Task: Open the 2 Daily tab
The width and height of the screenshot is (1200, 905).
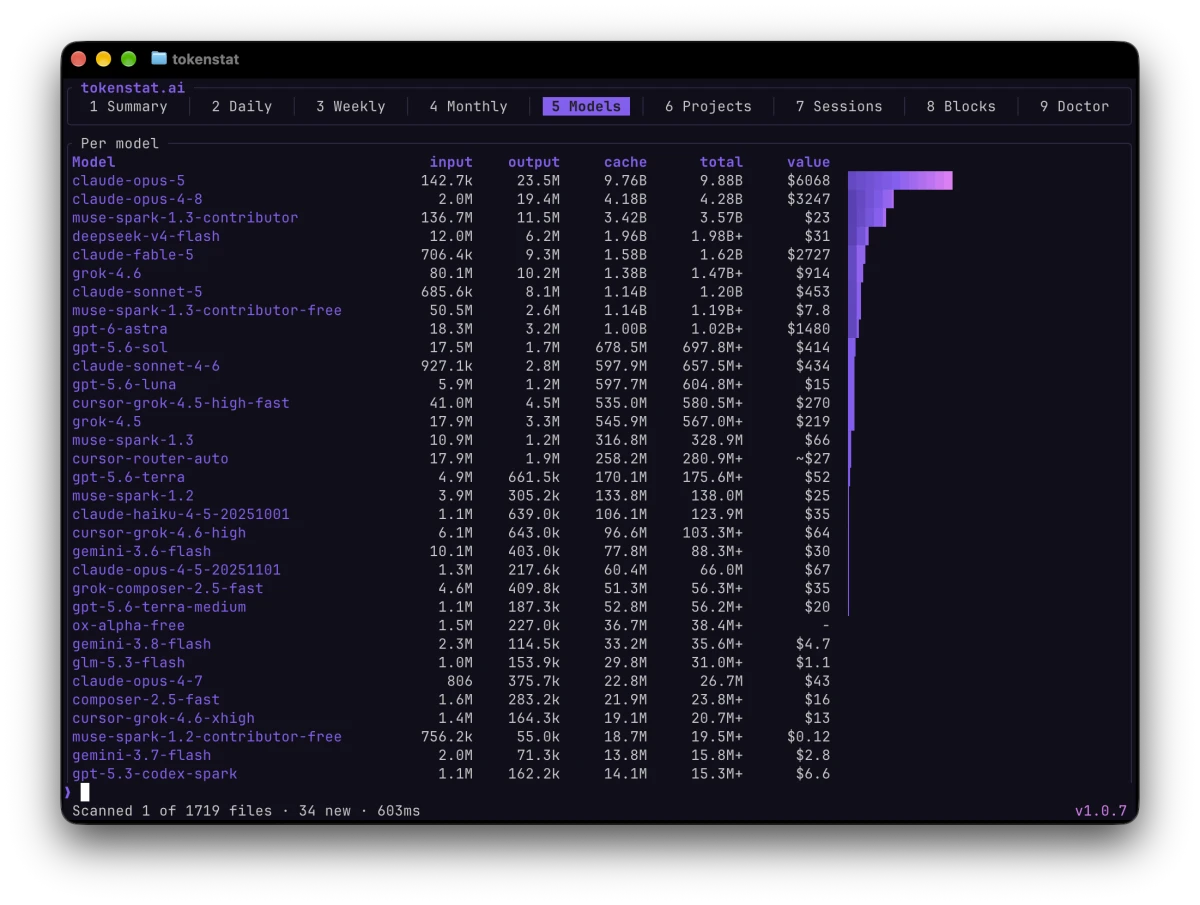Action: (241, 106)
